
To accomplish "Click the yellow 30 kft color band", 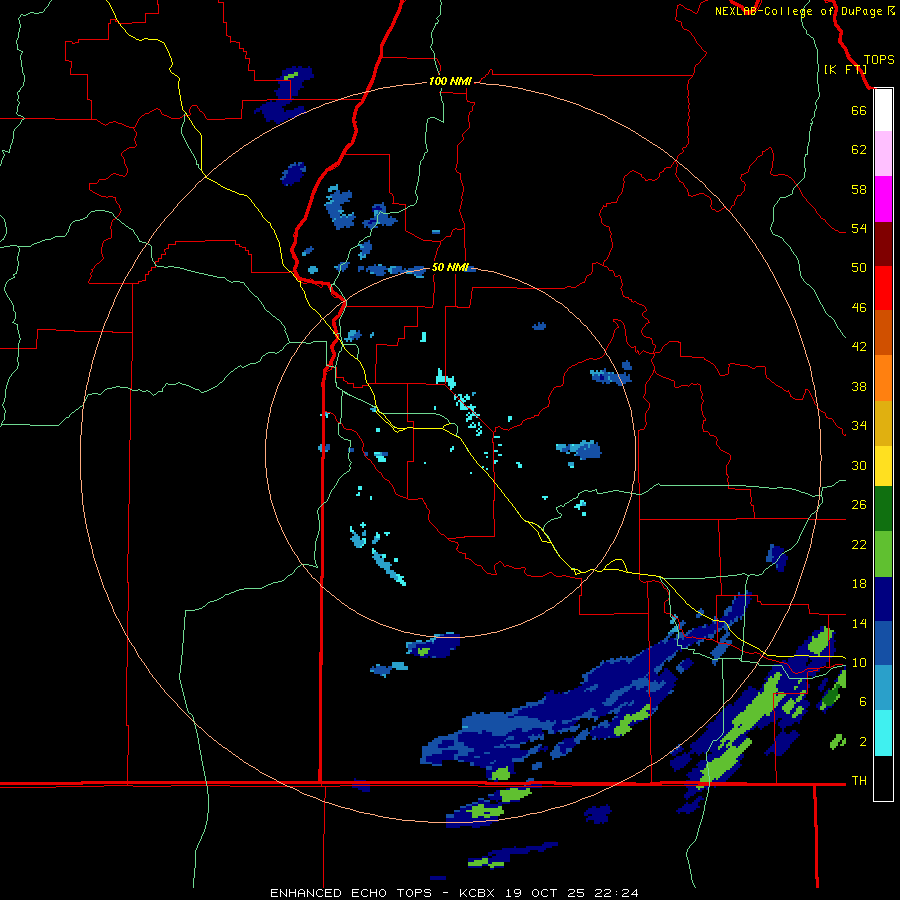I will (883, 466).
